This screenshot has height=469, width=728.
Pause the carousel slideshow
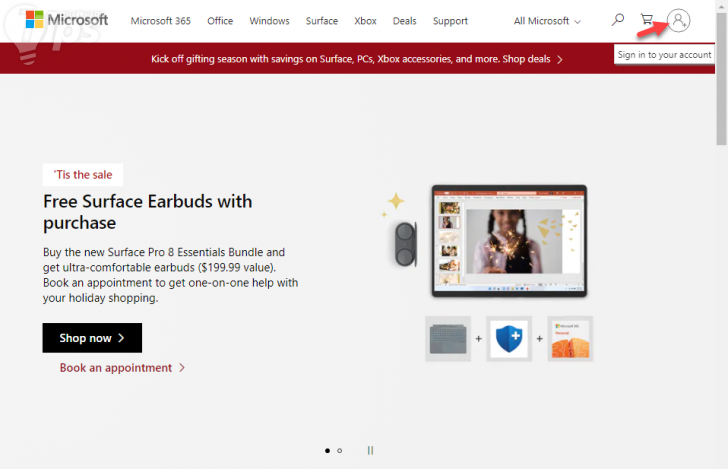tap(370, 450)
